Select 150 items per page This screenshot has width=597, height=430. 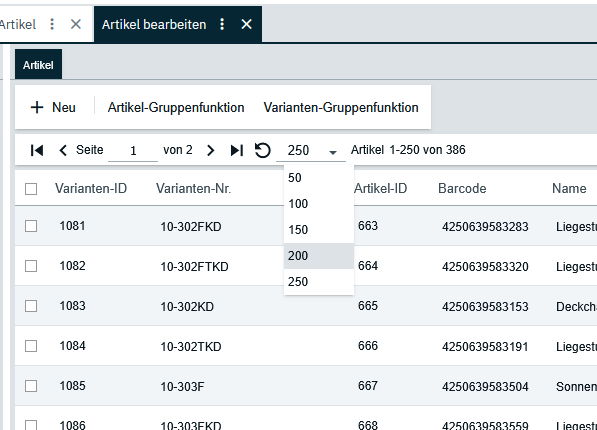tap(319, 230)
